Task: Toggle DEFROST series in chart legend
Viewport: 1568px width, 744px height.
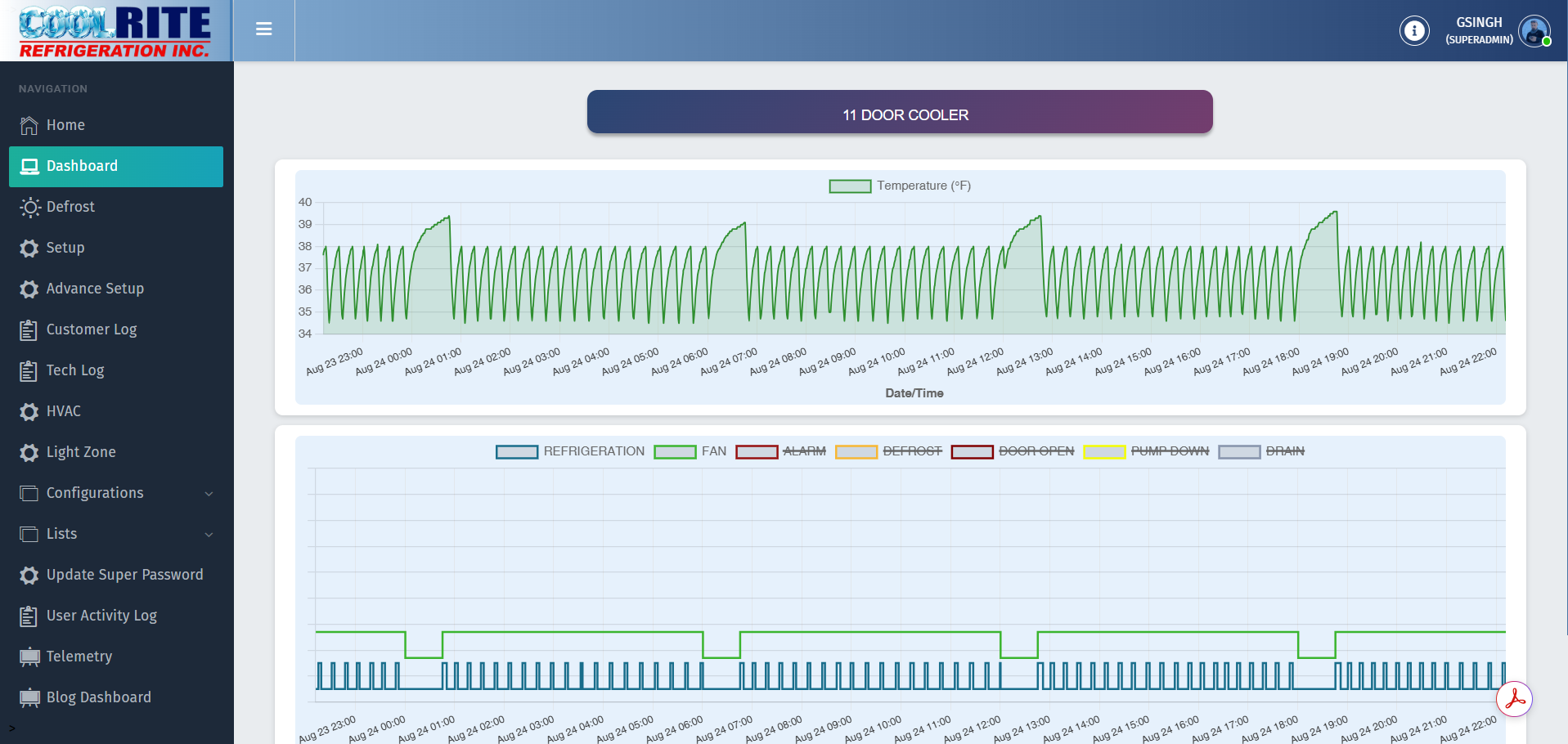Action: (x=889, y=451)
